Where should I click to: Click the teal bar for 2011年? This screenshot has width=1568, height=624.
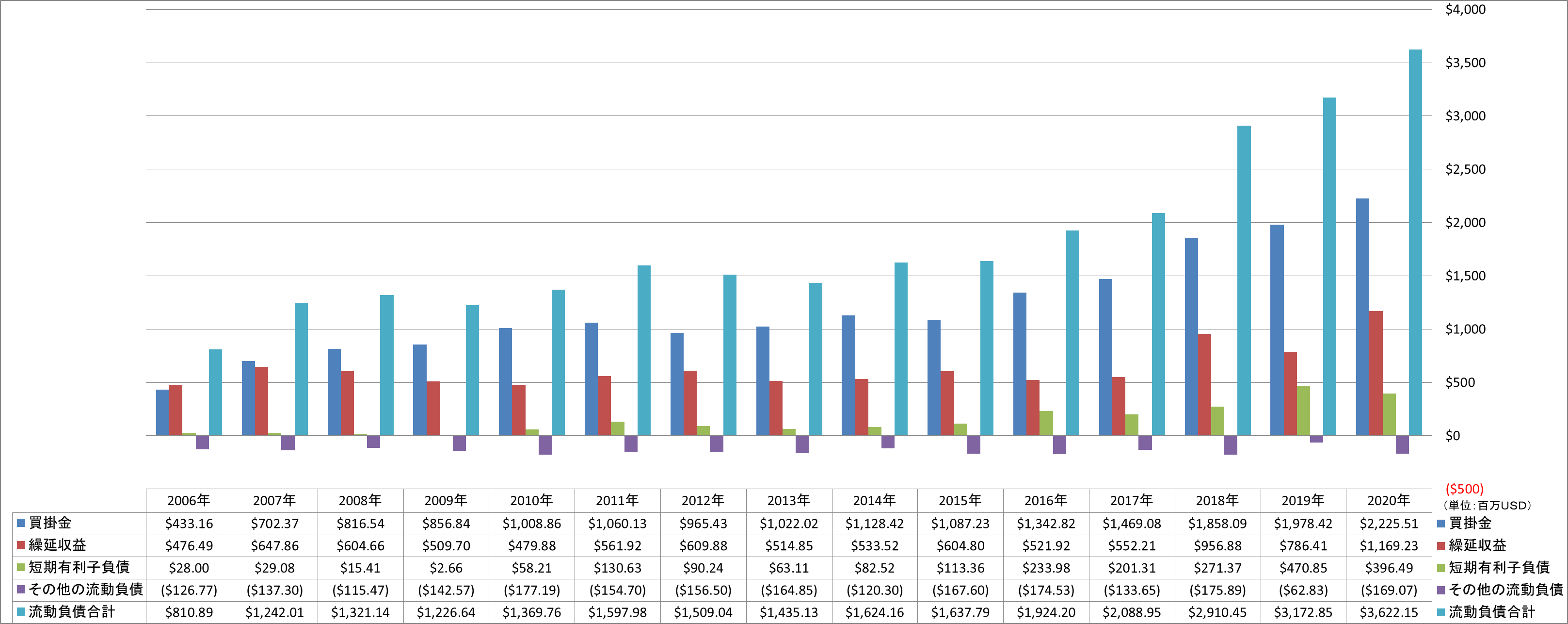click(x=643, y=350)
